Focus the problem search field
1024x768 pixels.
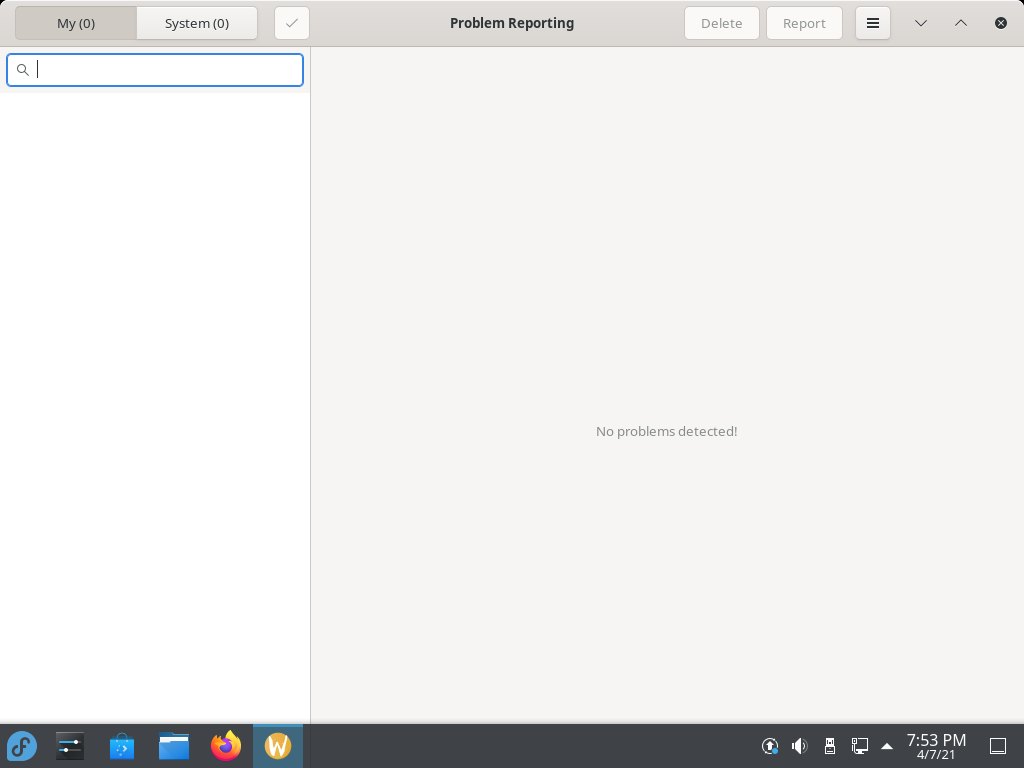tap(155, 70)
